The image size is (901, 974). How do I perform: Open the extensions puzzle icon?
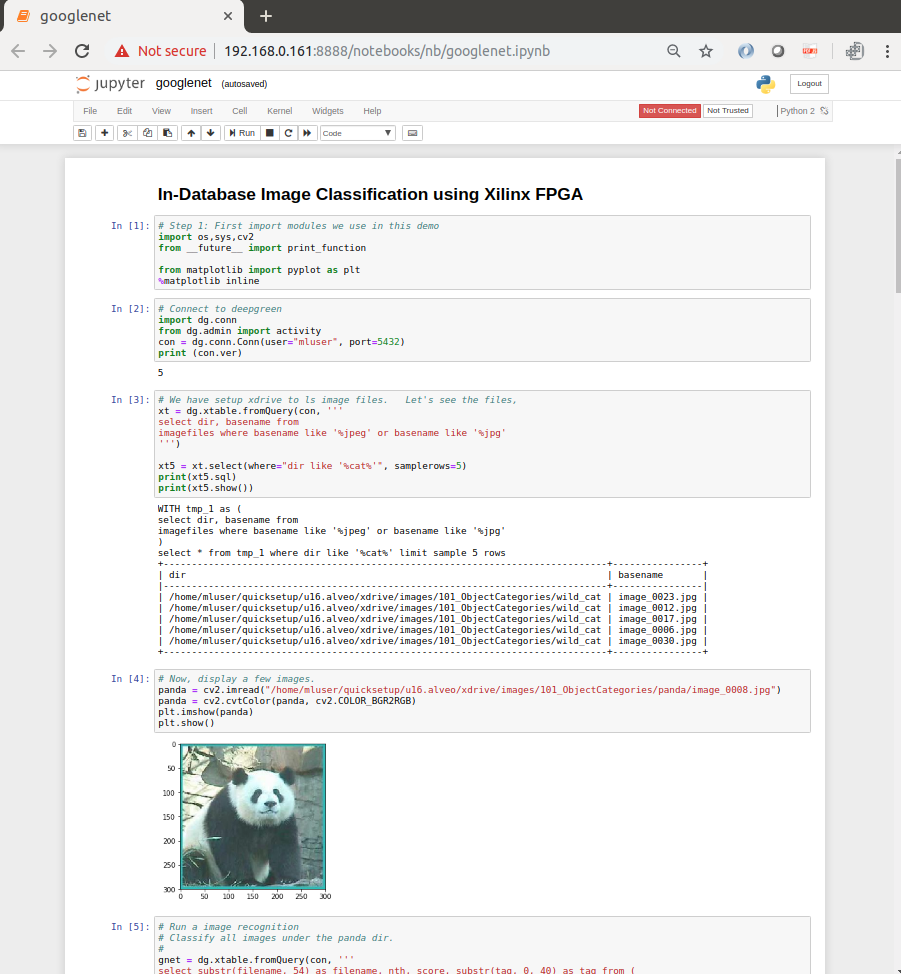pos(855,51)
